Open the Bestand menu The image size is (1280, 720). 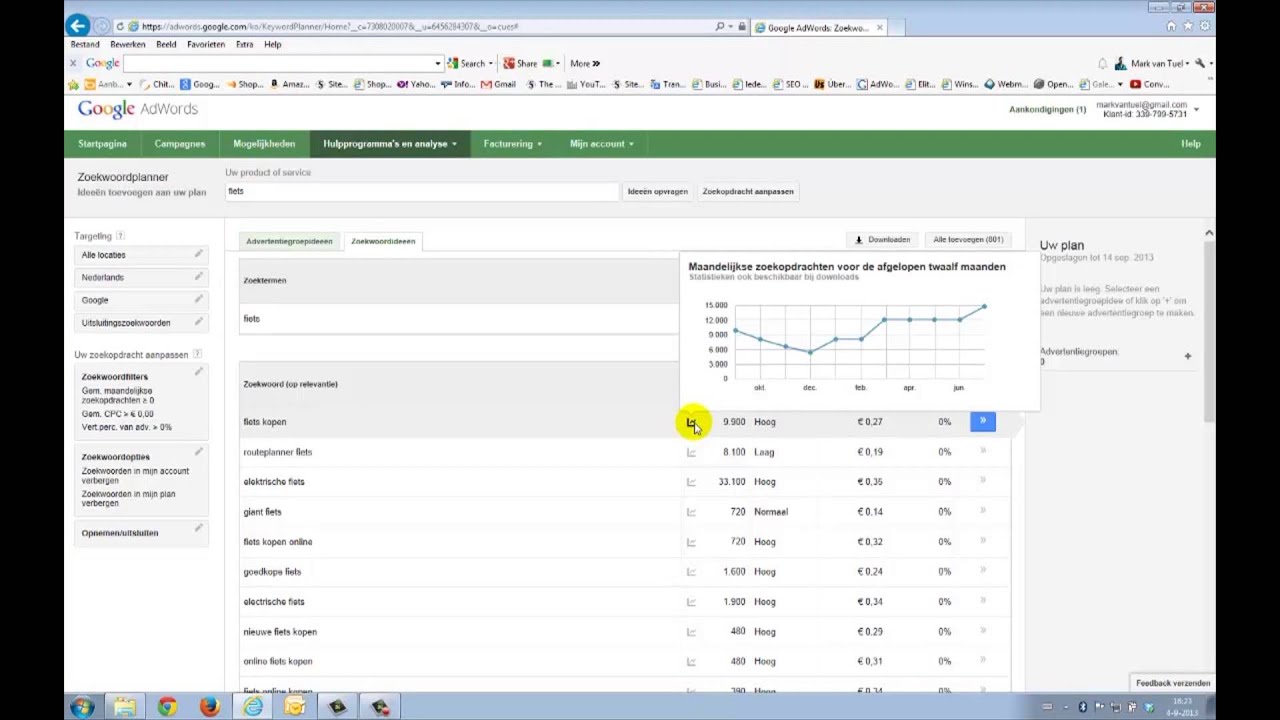pyautogui.click(x=85, y=44)
